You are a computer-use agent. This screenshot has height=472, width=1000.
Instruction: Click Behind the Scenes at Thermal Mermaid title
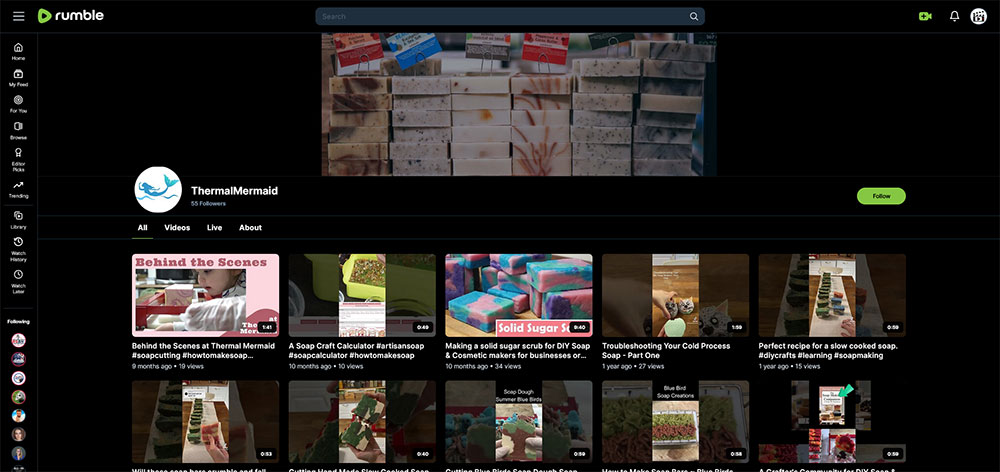click(203, 350)
